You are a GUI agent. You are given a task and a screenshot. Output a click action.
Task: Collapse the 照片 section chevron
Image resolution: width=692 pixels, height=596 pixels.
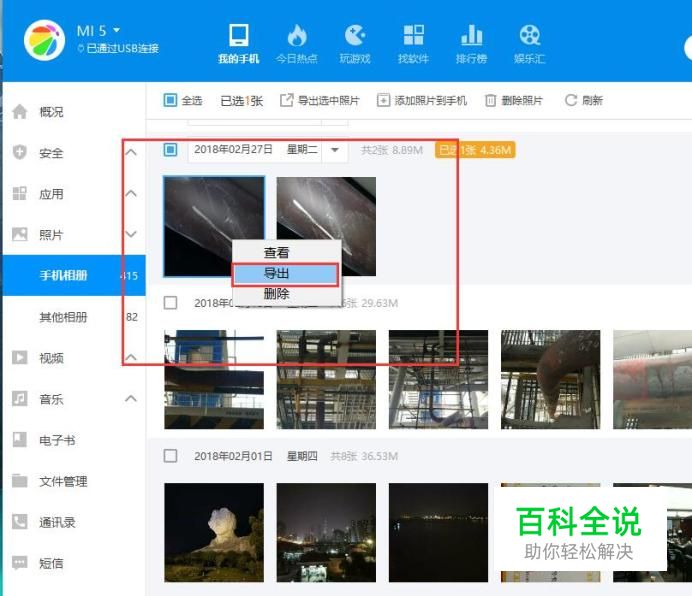[131, 234]
